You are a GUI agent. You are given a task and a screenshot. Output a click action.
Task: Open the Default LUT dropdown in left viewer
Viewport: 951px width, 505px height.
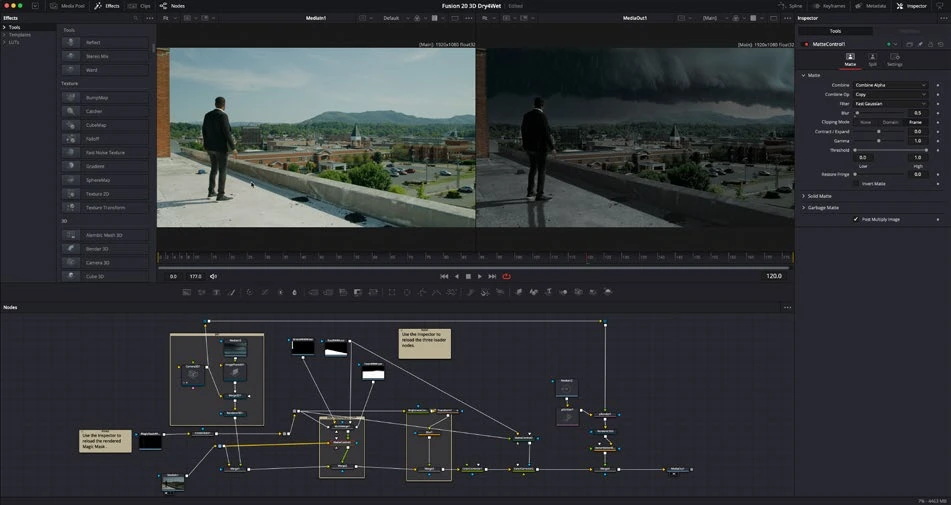pos(394,18)
